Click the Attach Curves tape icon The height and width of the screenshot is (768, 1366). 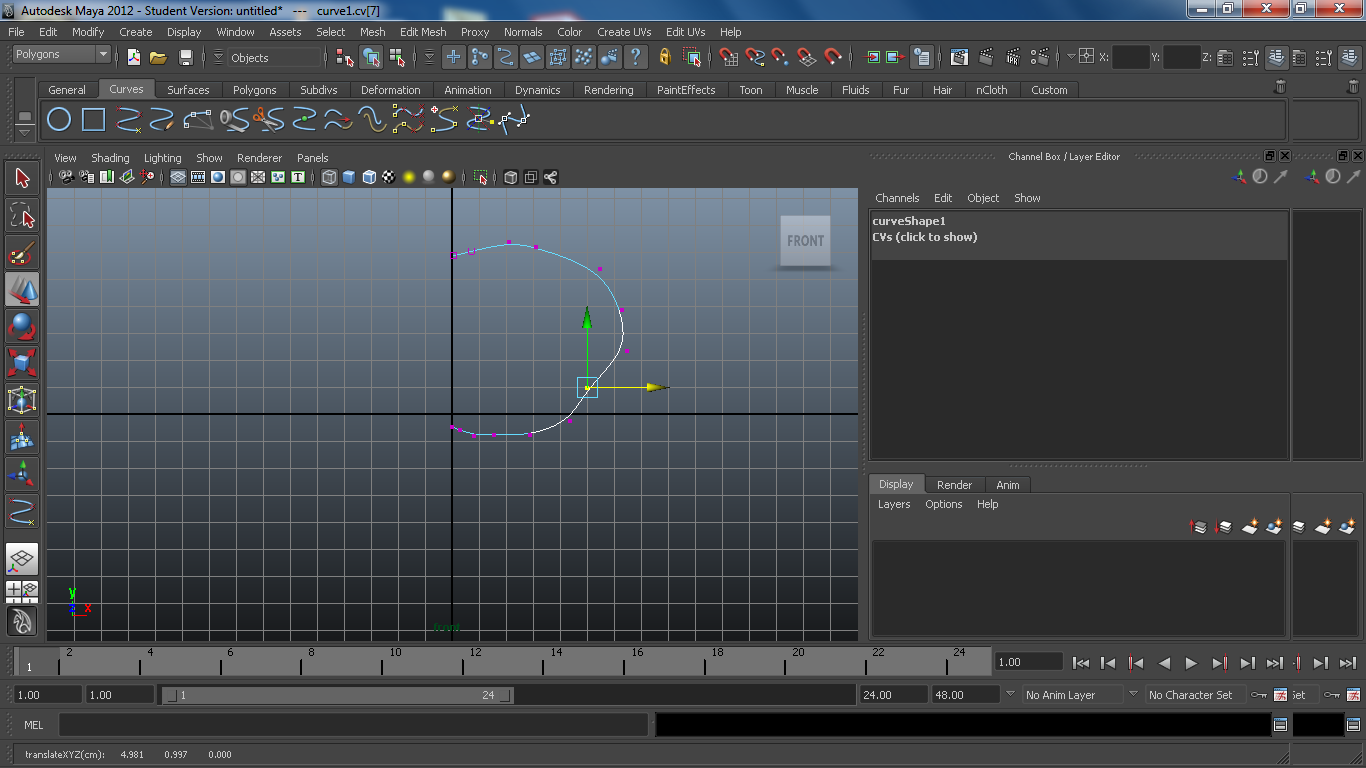pos(233,120)
